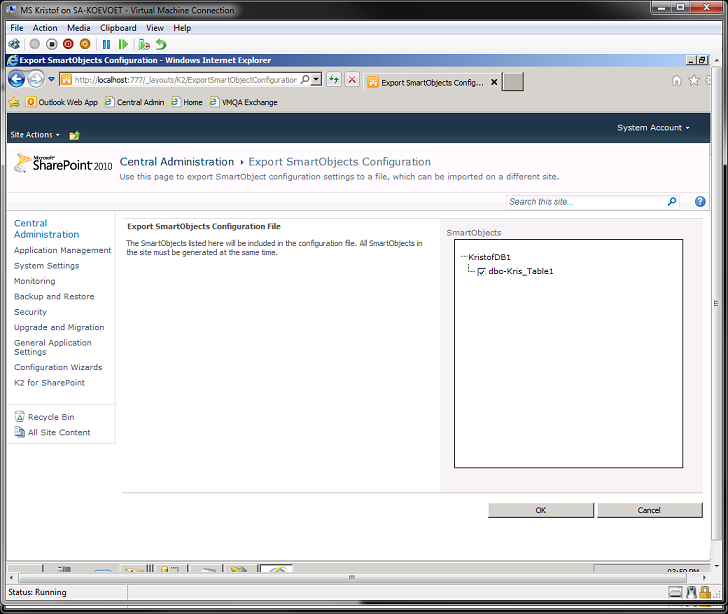Click Ctrl+Alt+Delete toolbar icon
Screen dimensions: 728x614
click(14, 44)
